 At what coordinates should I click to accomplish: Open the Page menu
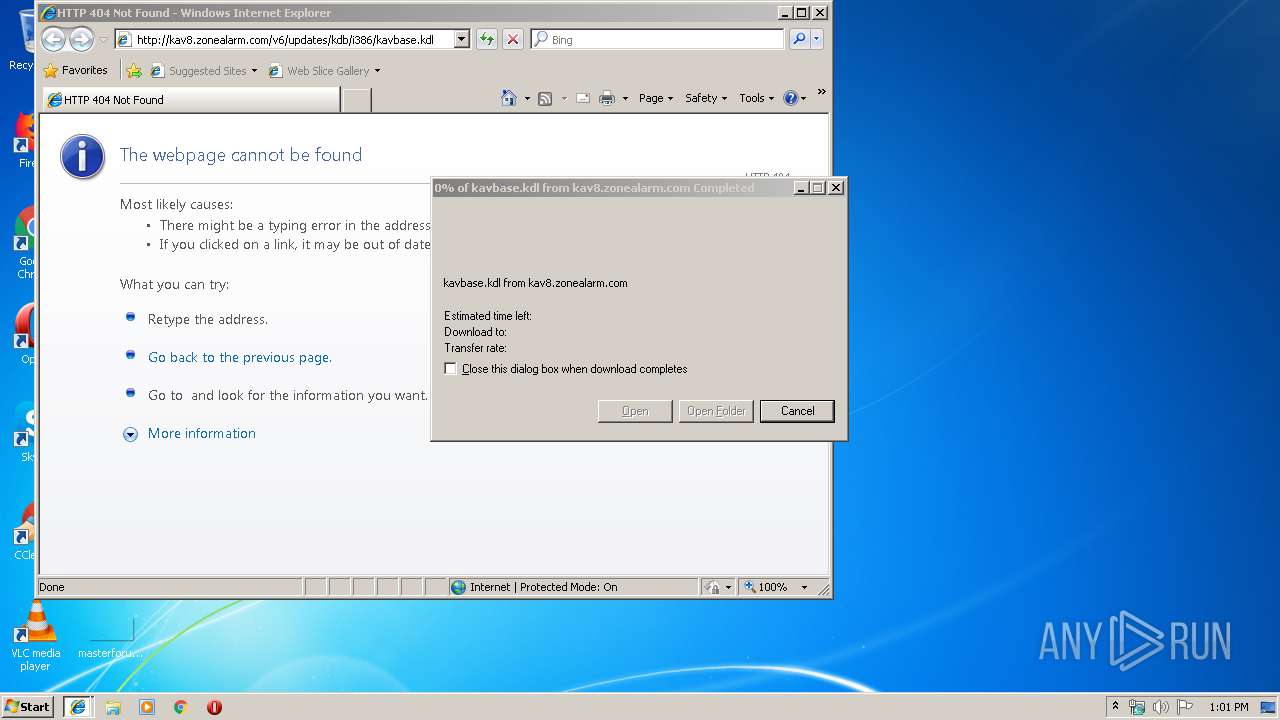coord(656,98)
